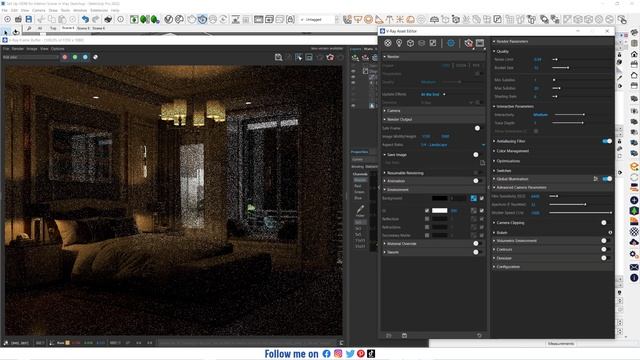This screenshot has height=360, width=640.
Task: Click the Print icon in SketchUp toolbar
Action: click(x=108, y=19)
